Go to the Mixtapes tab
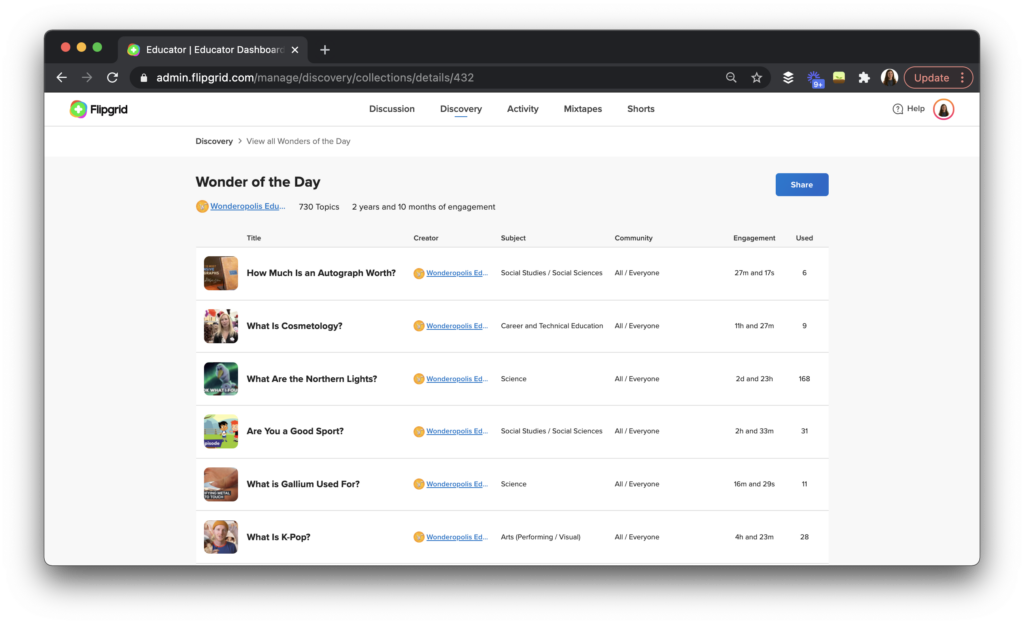Image resolution: width=1024 pixels, height=624 pixels. [x=582, y=109]
